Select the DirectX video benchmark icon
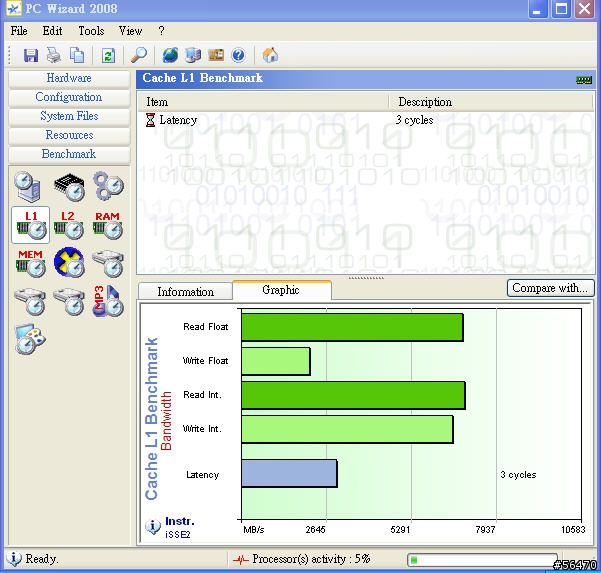The height and width of the screenshot is (573, 601). [69, 263]
